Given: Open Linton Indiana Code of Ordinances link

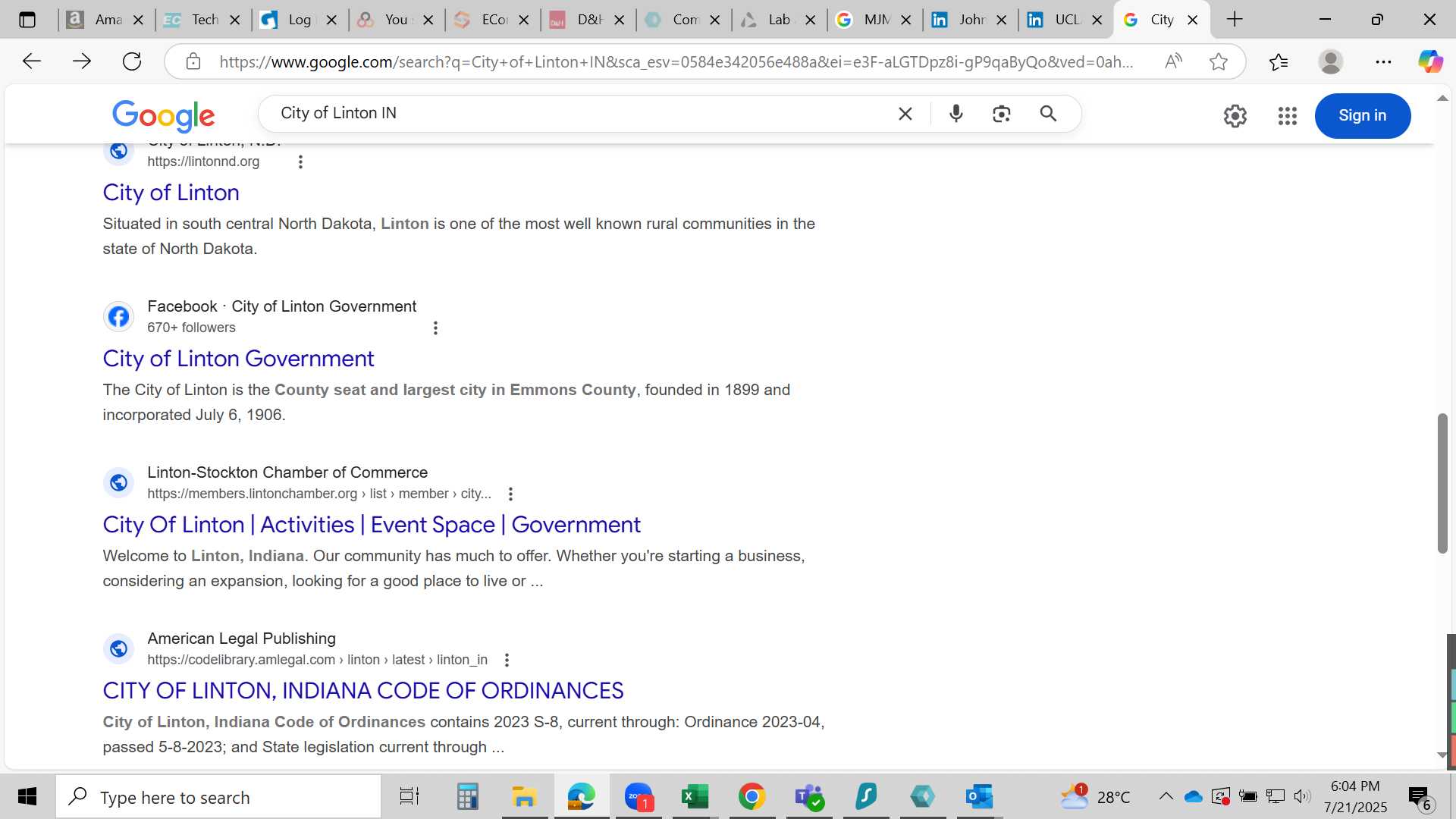Looking at the screenshot, I should click(363, 691).
